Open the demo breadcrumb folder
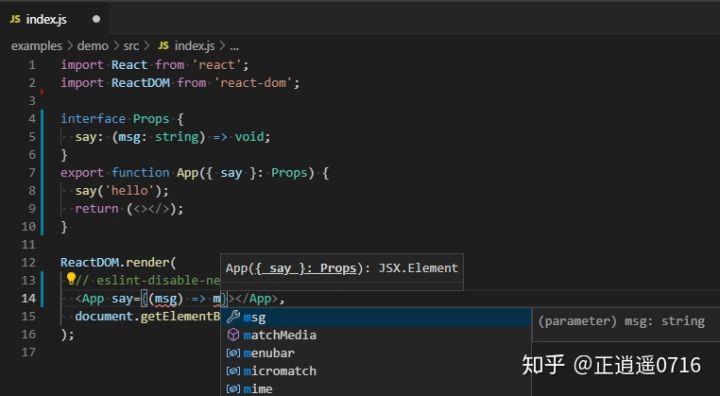 click(x=93, y=46)
